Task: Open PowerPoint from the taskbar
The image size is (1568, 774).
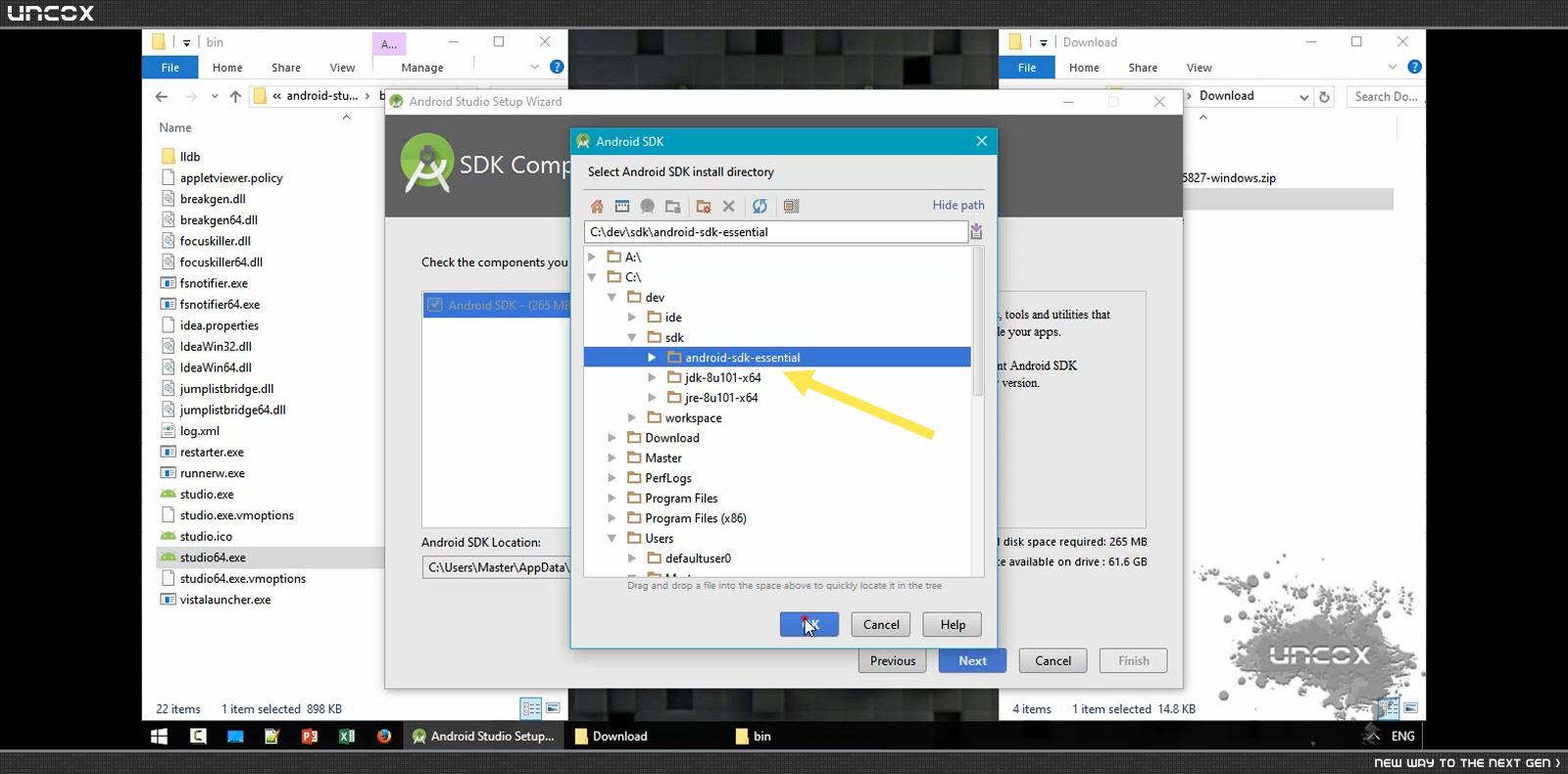Action: 310,736
